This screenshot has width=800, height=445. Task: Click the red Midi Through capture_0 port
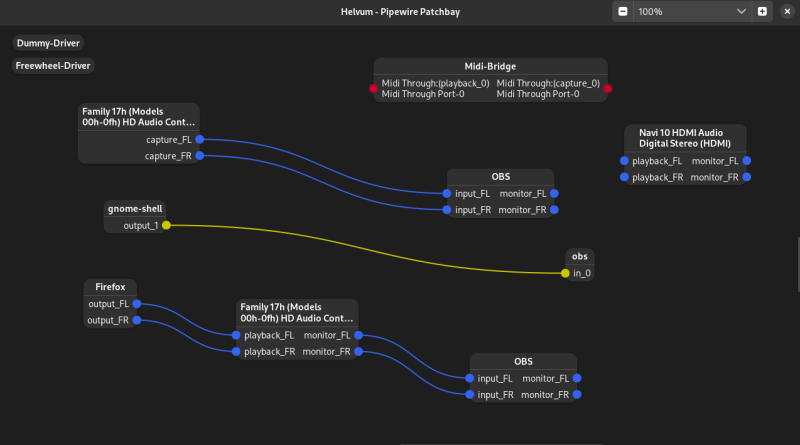(x=608, y=88)
